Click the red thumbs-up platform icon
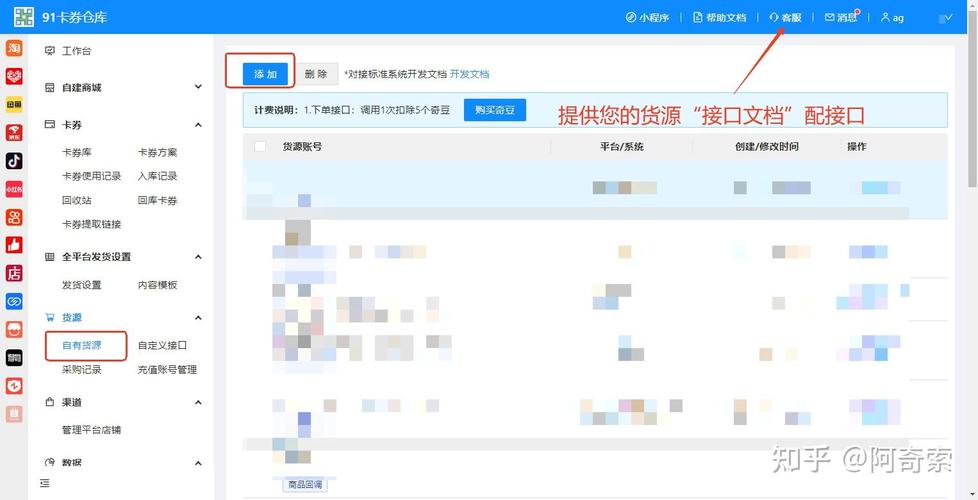 click(14, 245)
